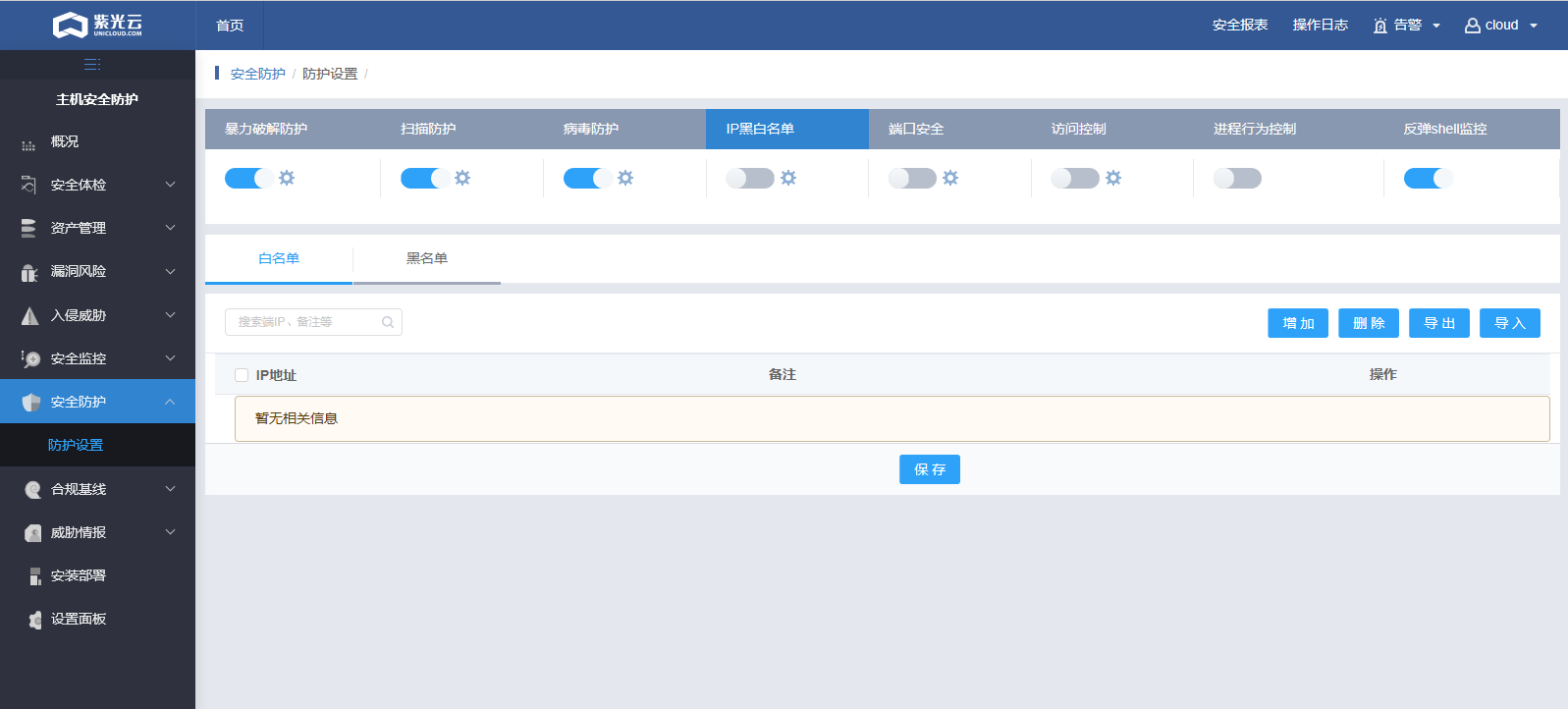Open settings gear for 扫描防护
The width and height of the screenshot is (1568, 709).
(462, 178)
